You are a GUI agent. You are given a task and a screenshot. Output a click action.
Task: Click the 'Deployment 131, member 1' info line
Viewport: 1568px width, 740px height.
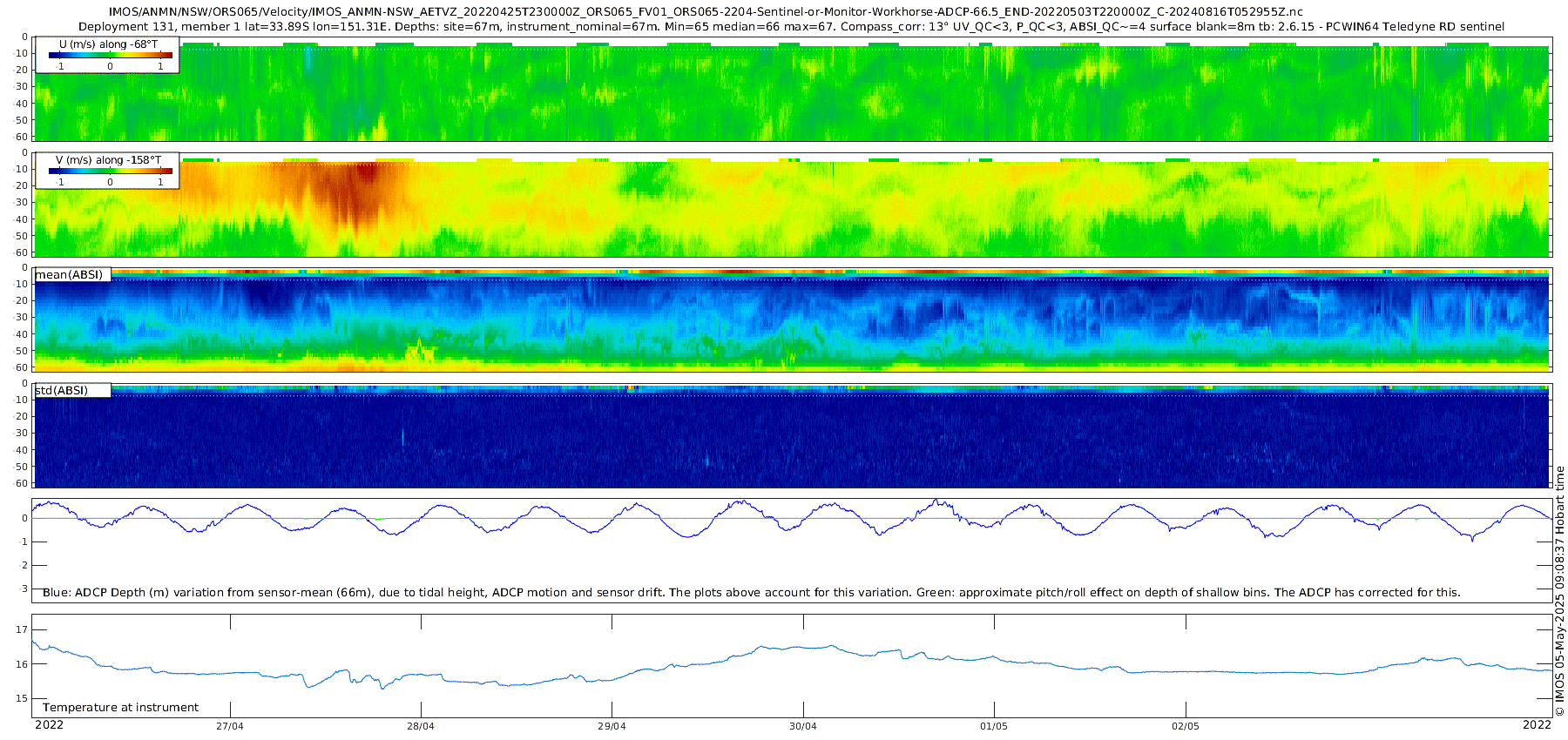(791, 27)
